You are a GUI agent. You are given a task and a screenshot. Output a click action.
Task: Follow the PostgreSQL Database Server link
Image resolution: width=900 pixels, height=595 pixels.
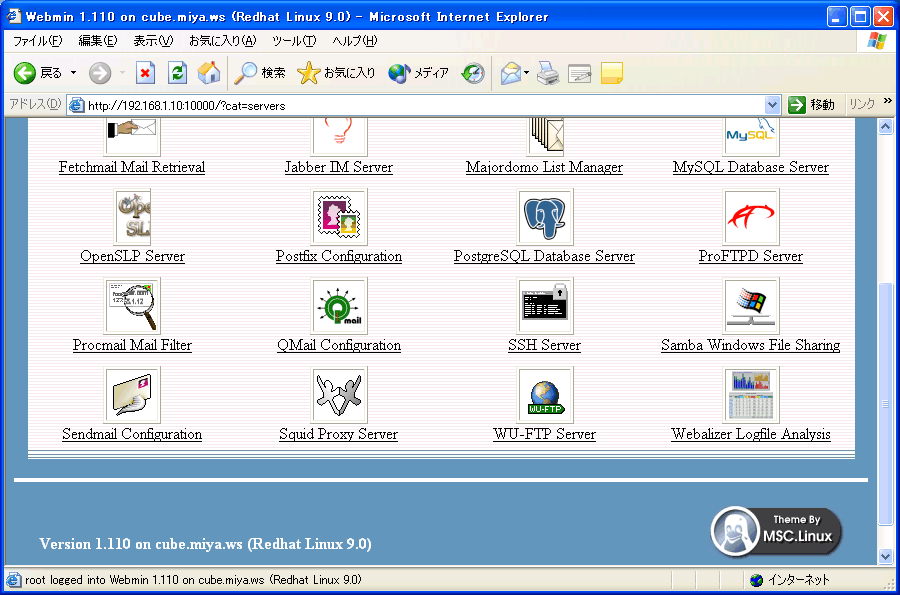point(544,256)
